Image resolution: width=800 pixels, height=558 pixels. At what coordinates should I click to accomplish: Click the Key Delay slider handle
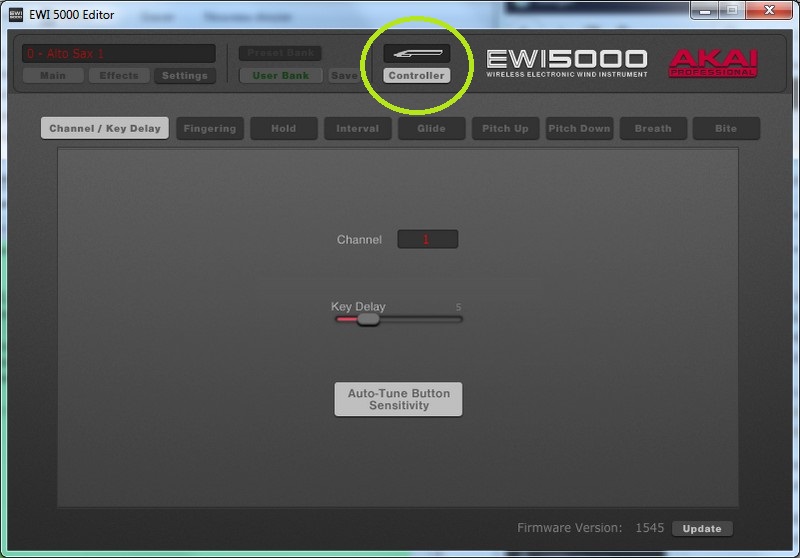tap(368, 319)
